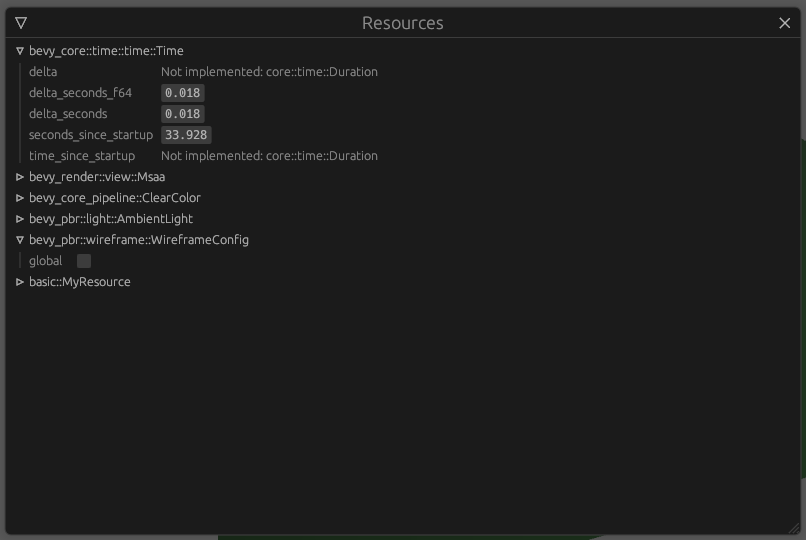Collapse the bevy_core::time::time::Time tree arrow
Screen dimensions: 806x540
coord(20,51)
